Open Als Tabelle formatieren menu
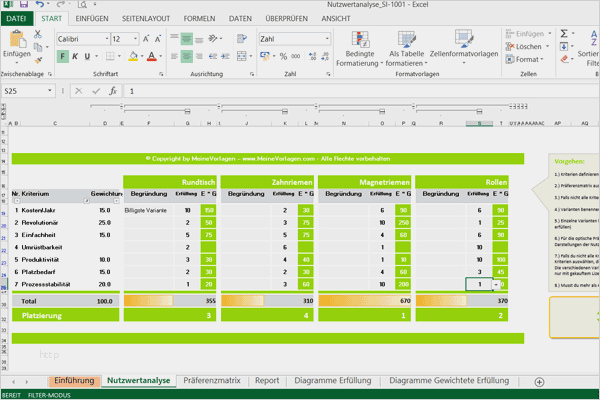 coord(406,49)
